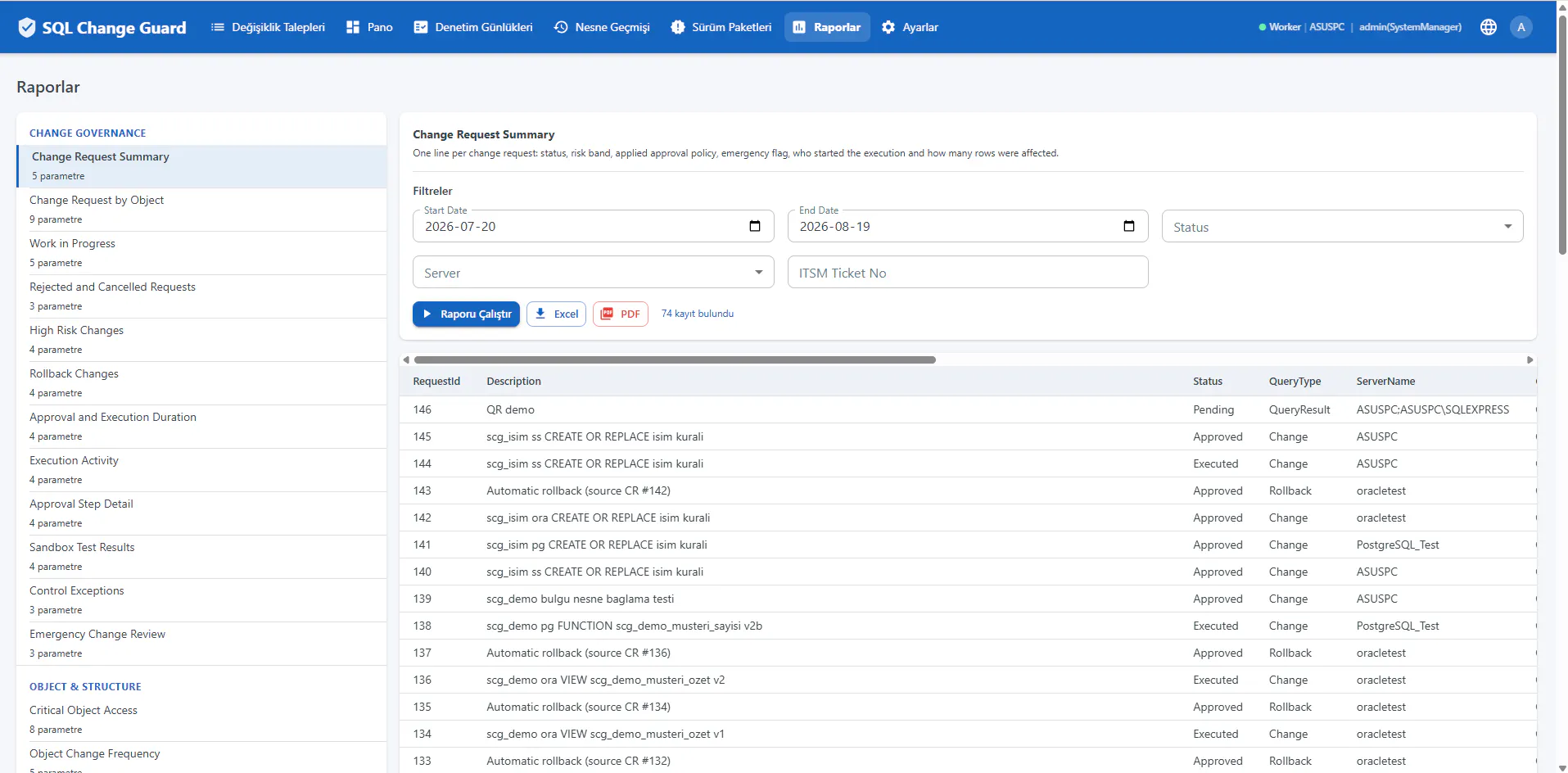This screenshot has height=773, width=1568.
Task: Open Nesne Geçmişi page
Action: (602, 27)
